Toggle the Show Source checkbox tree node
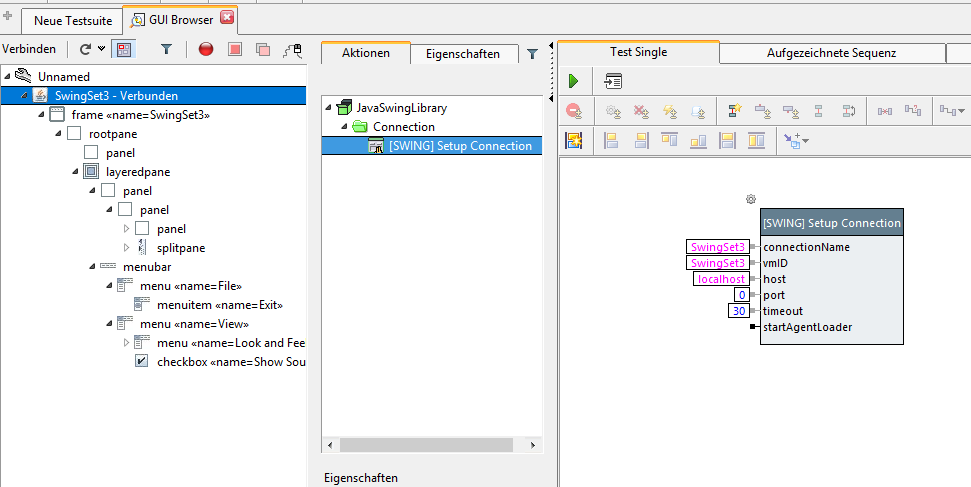Screen dimensions: 971x487 tap(142, 362)
